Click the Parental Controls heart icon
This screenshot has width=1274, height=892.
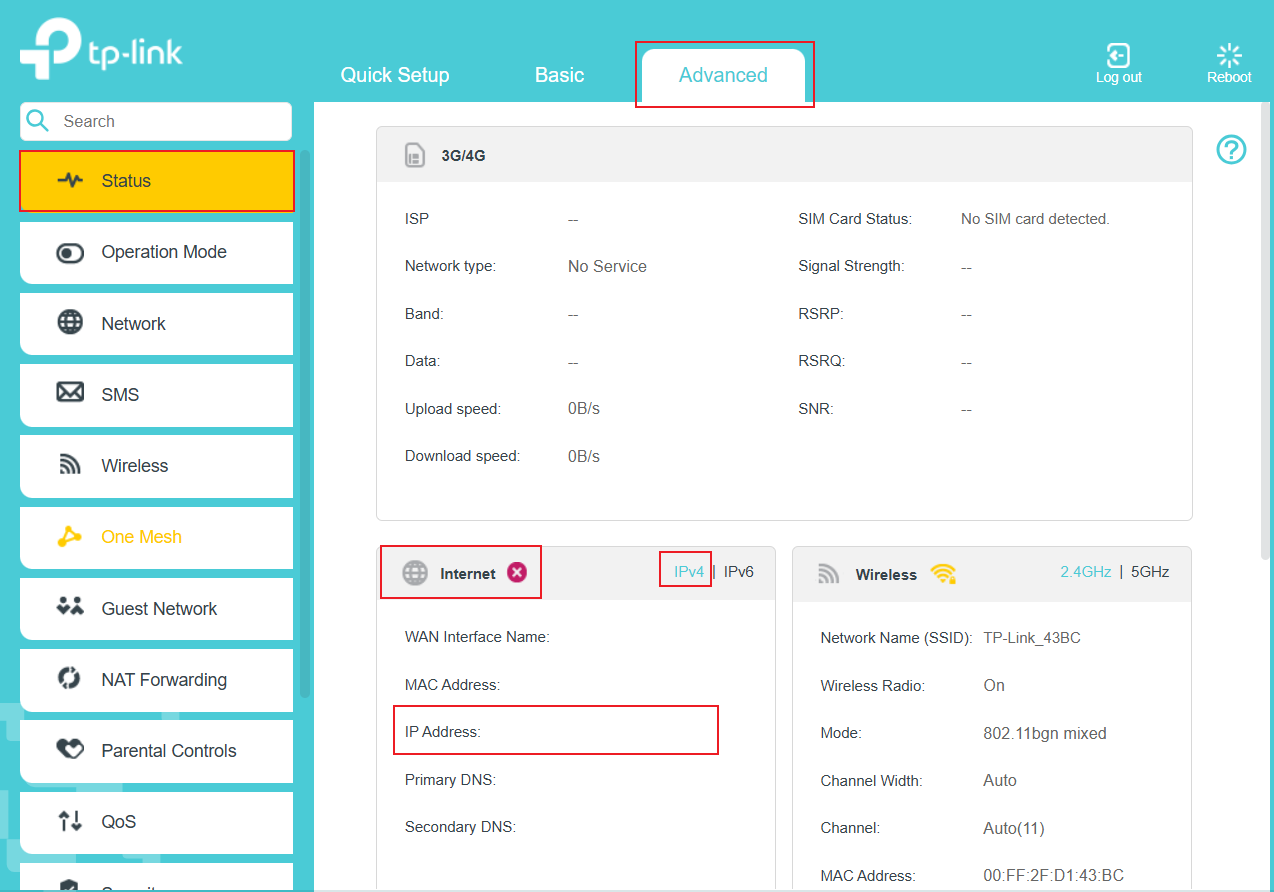[70, 751]
